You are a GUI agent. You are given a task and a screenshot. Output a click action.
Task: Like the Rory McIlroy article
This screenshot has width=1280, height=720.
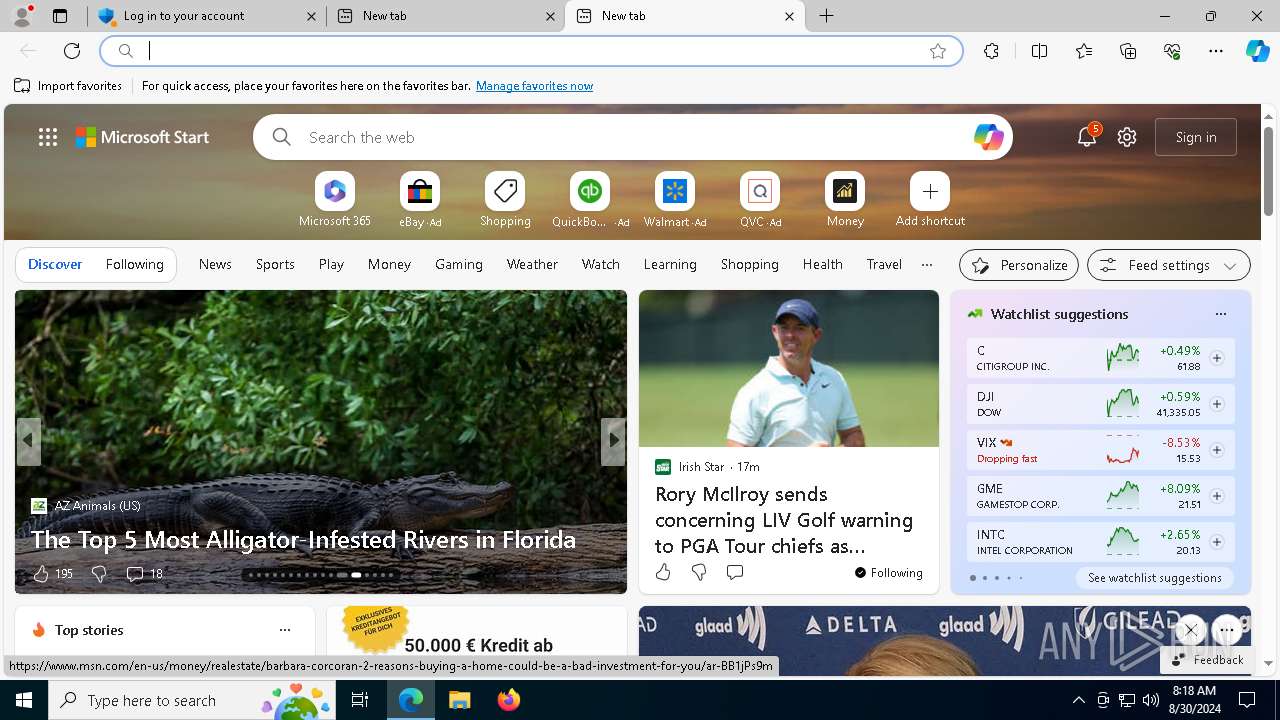click(663, 572)
